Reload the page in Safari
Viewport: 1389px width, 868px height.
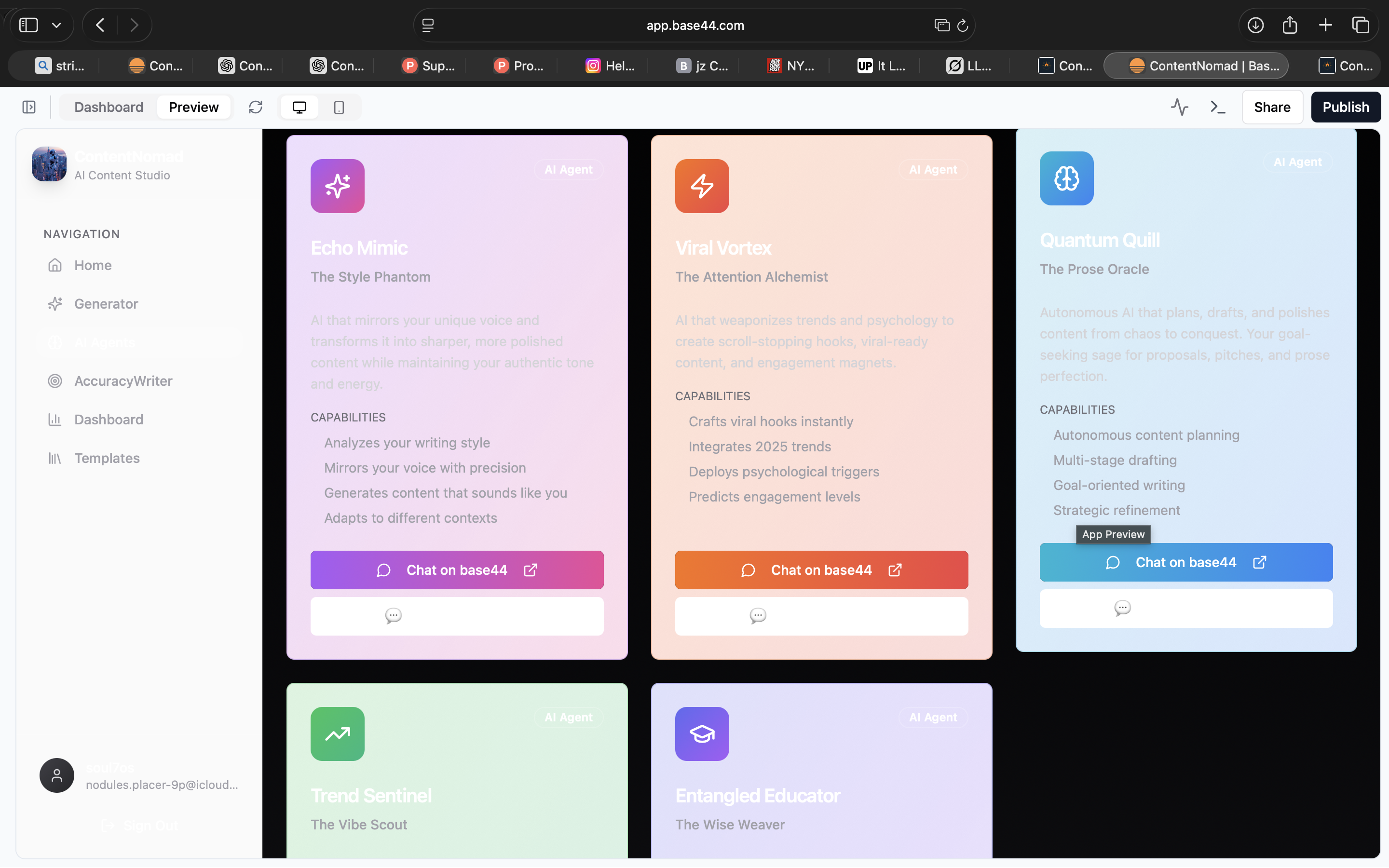point(963,25)
